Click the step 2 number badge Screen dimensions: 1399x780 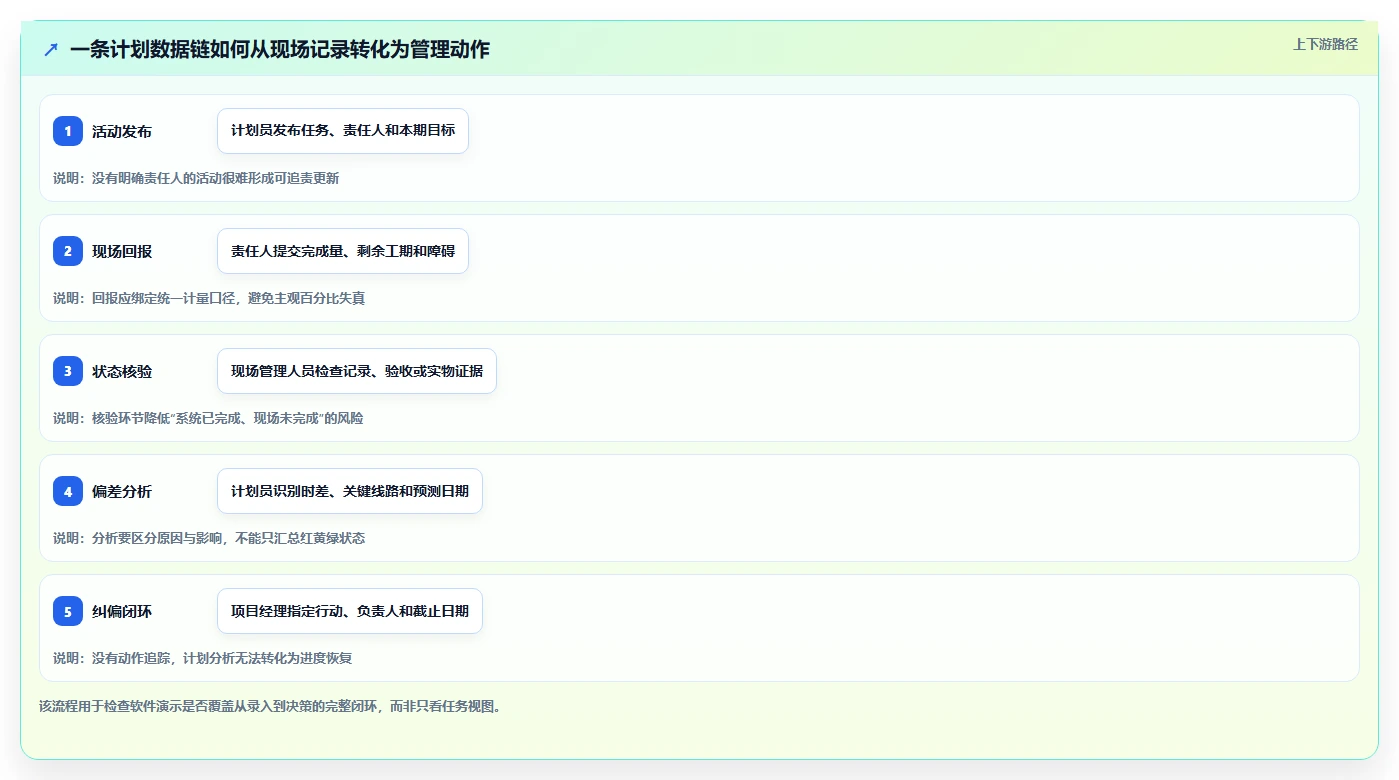(68, 251)
